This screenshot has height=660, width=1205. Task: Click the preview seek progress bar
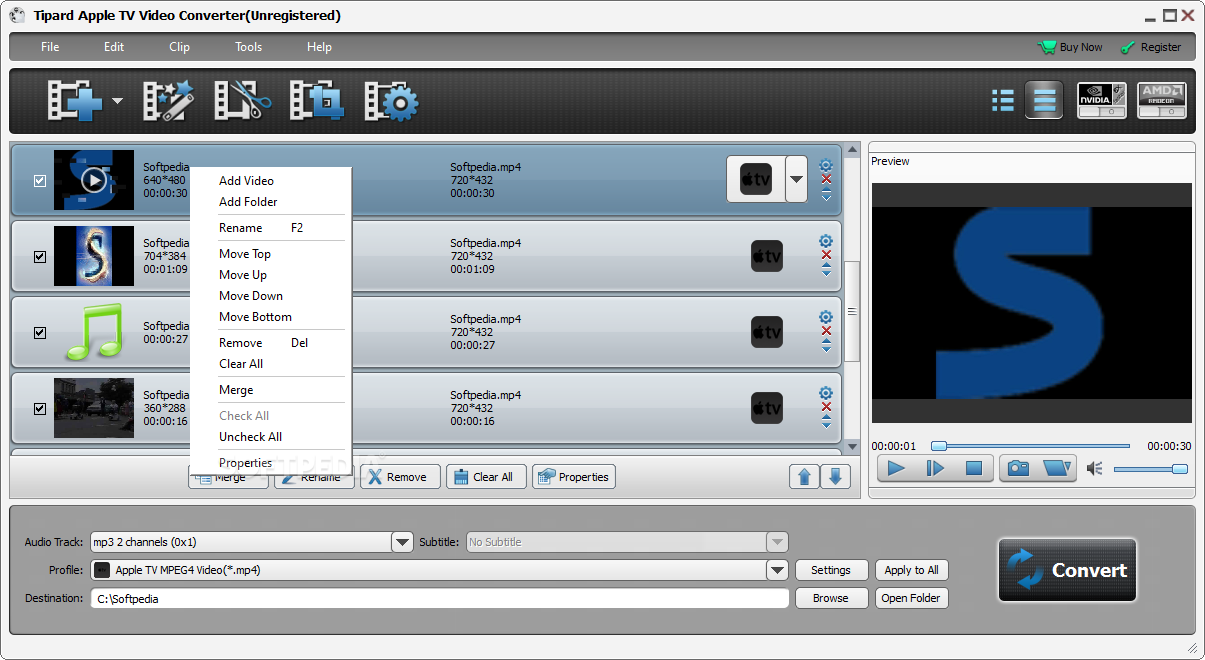(x=1031, y=446)
